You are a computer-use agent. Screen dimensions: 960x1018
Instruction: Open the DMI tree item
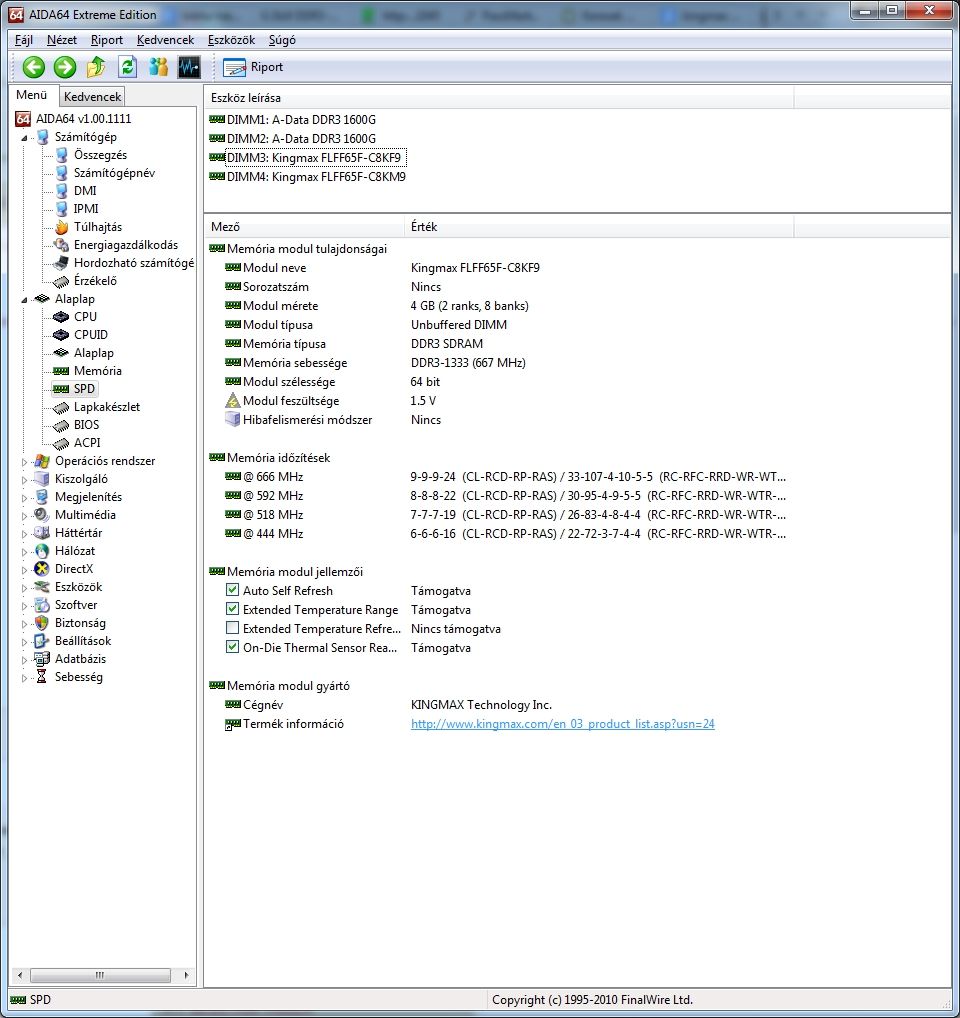tap(85, 191)
